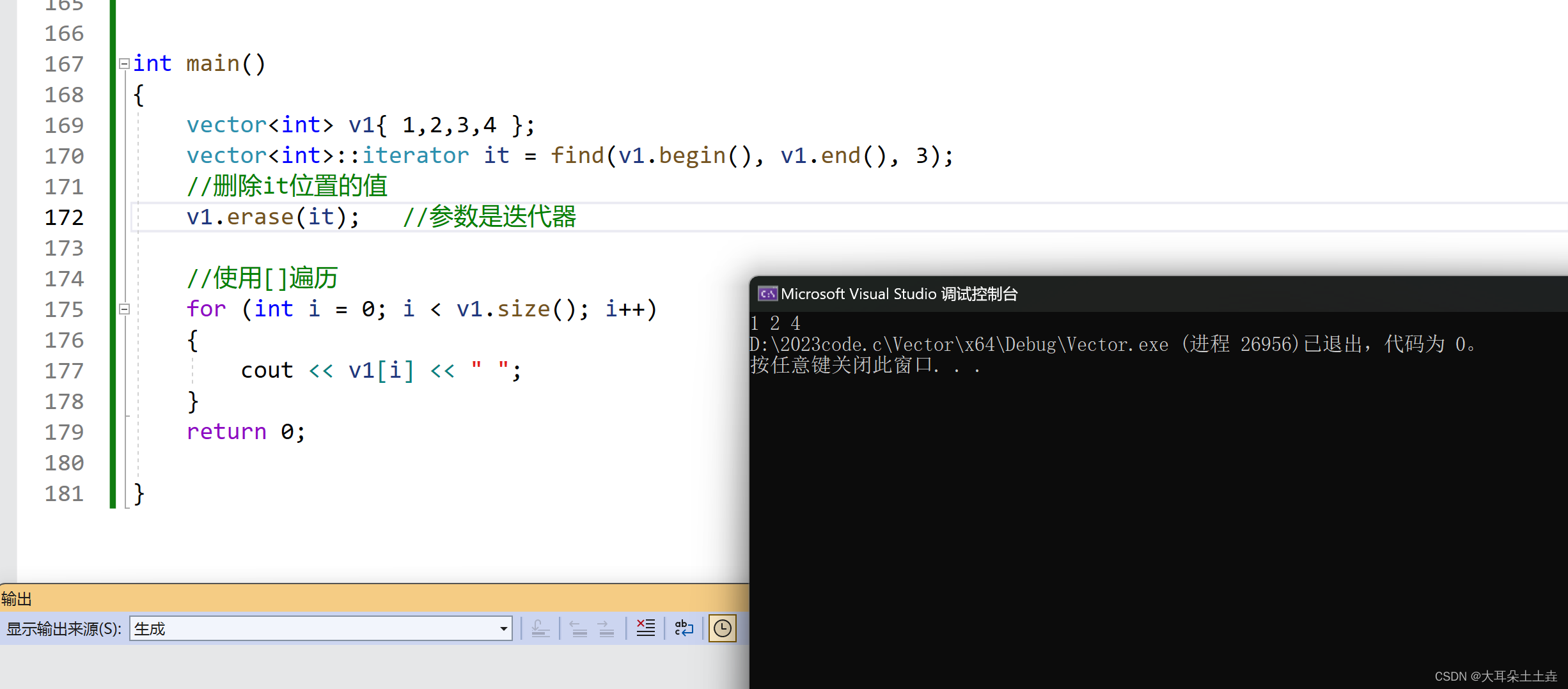Toggle timestamps in the Output panel
The width and height of the screenshot is (1568, 689).
pos(722,628)
